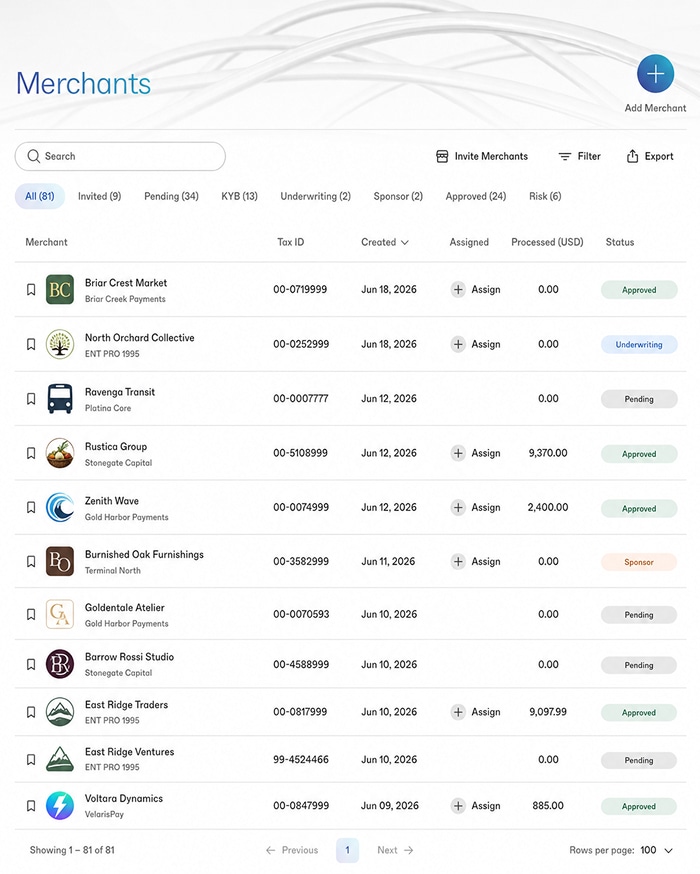Viewport: 700px width, 874px height.
Task: Switch to KYB (13) tab
Action: 239,196
